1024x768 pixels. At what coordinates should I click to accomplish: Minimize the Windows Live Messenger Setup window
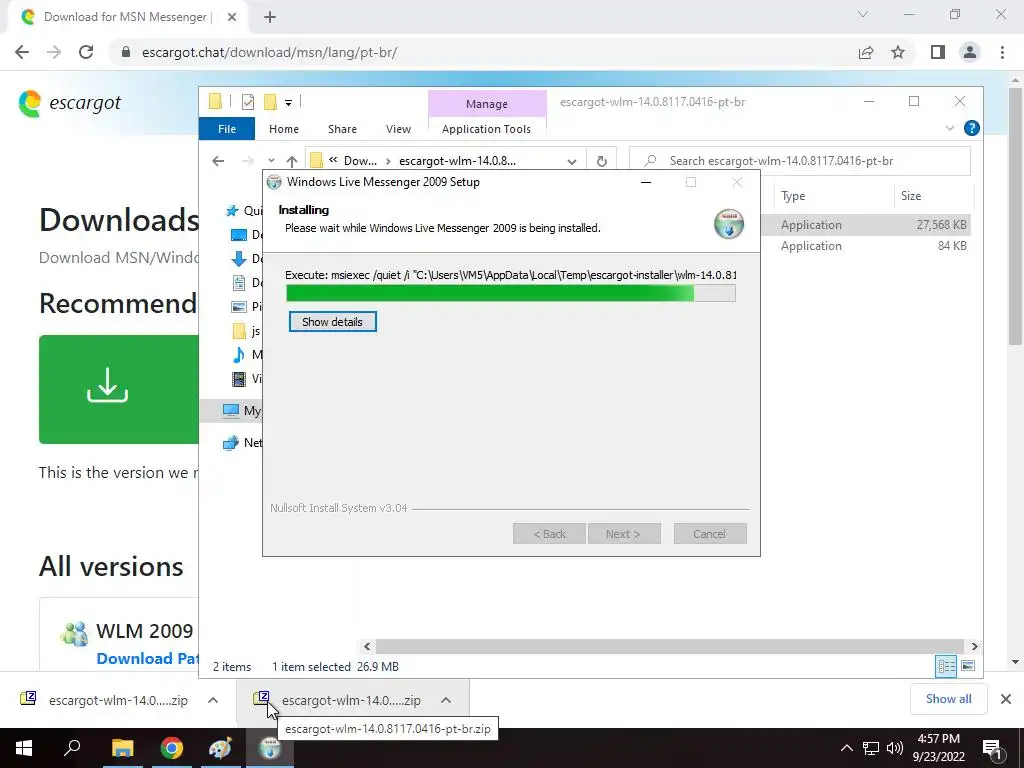click(646, 182)
